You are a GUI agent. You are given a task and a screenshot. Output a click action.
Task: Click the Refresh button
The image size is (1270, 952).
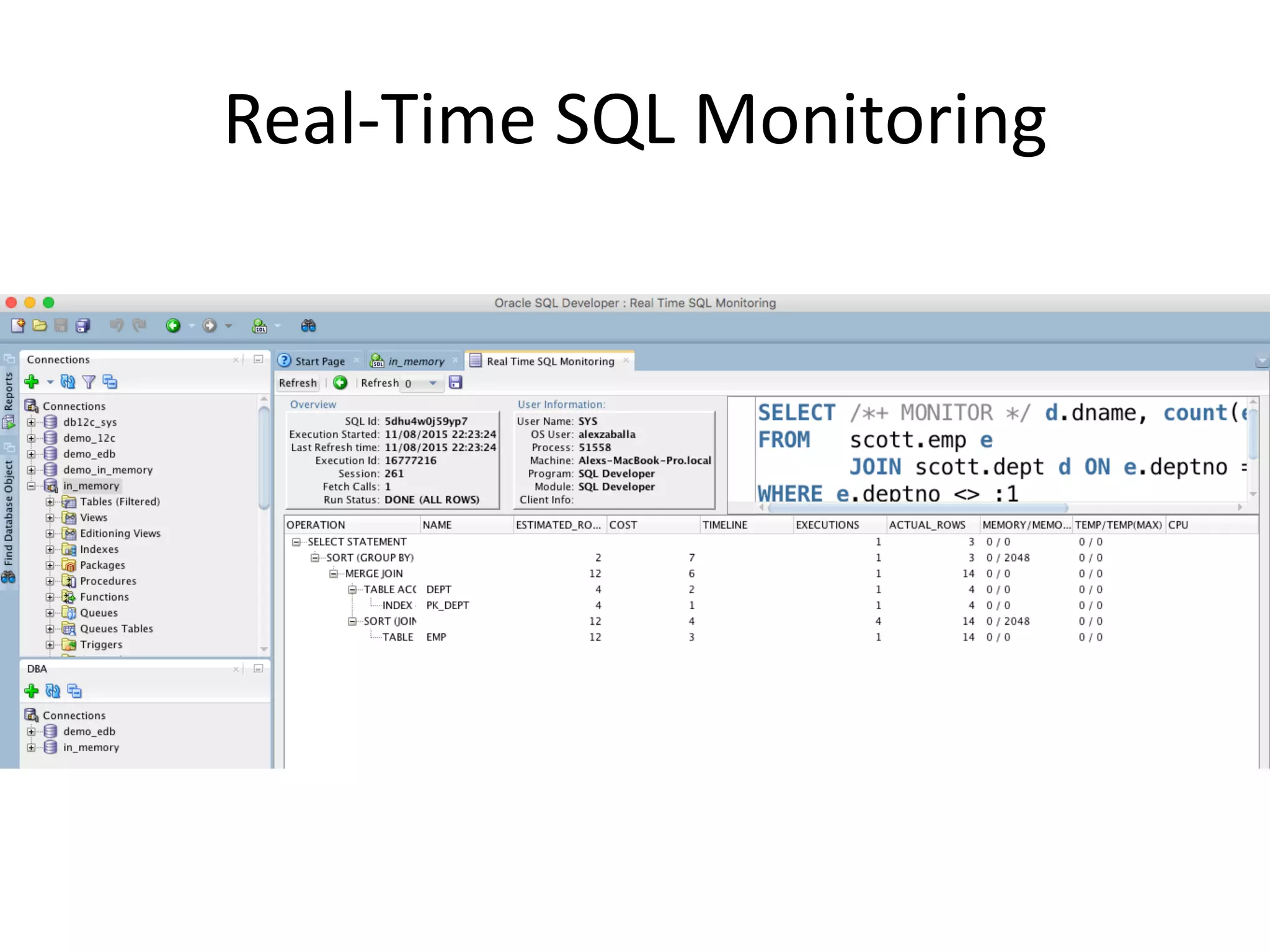tap(298, 382)
